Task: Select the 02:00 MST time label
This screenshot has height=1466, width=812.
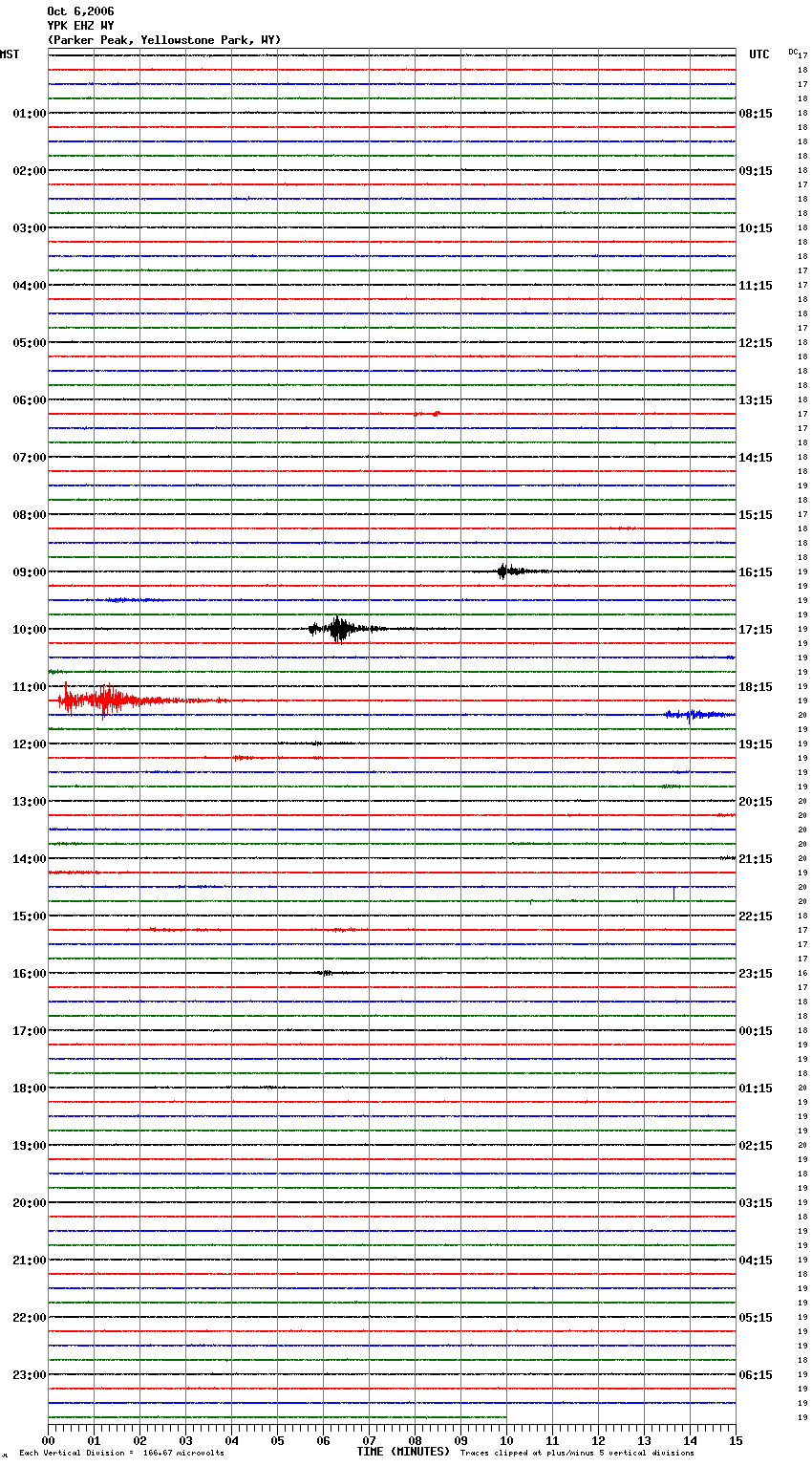Action: pyautogui.click(x=29, y=171)
